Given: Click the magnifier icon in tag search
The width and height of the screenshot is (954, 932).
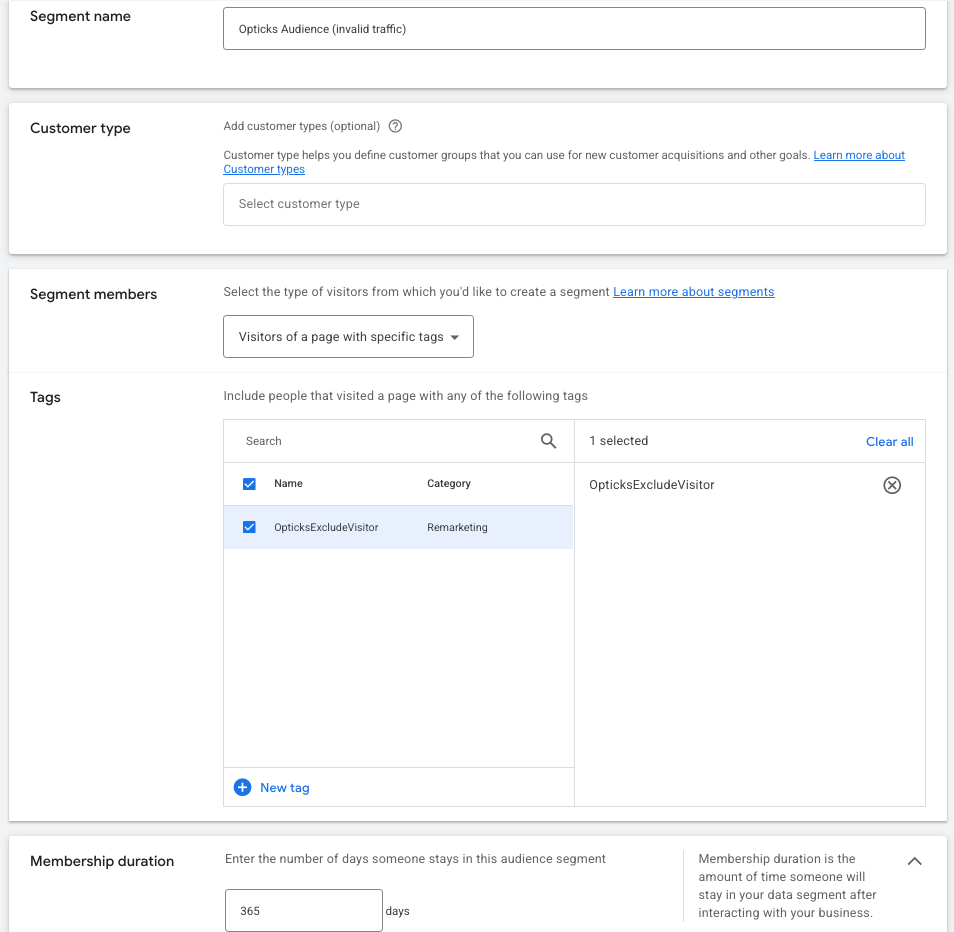Looking at the screenshot, I should tap(548, 441).
